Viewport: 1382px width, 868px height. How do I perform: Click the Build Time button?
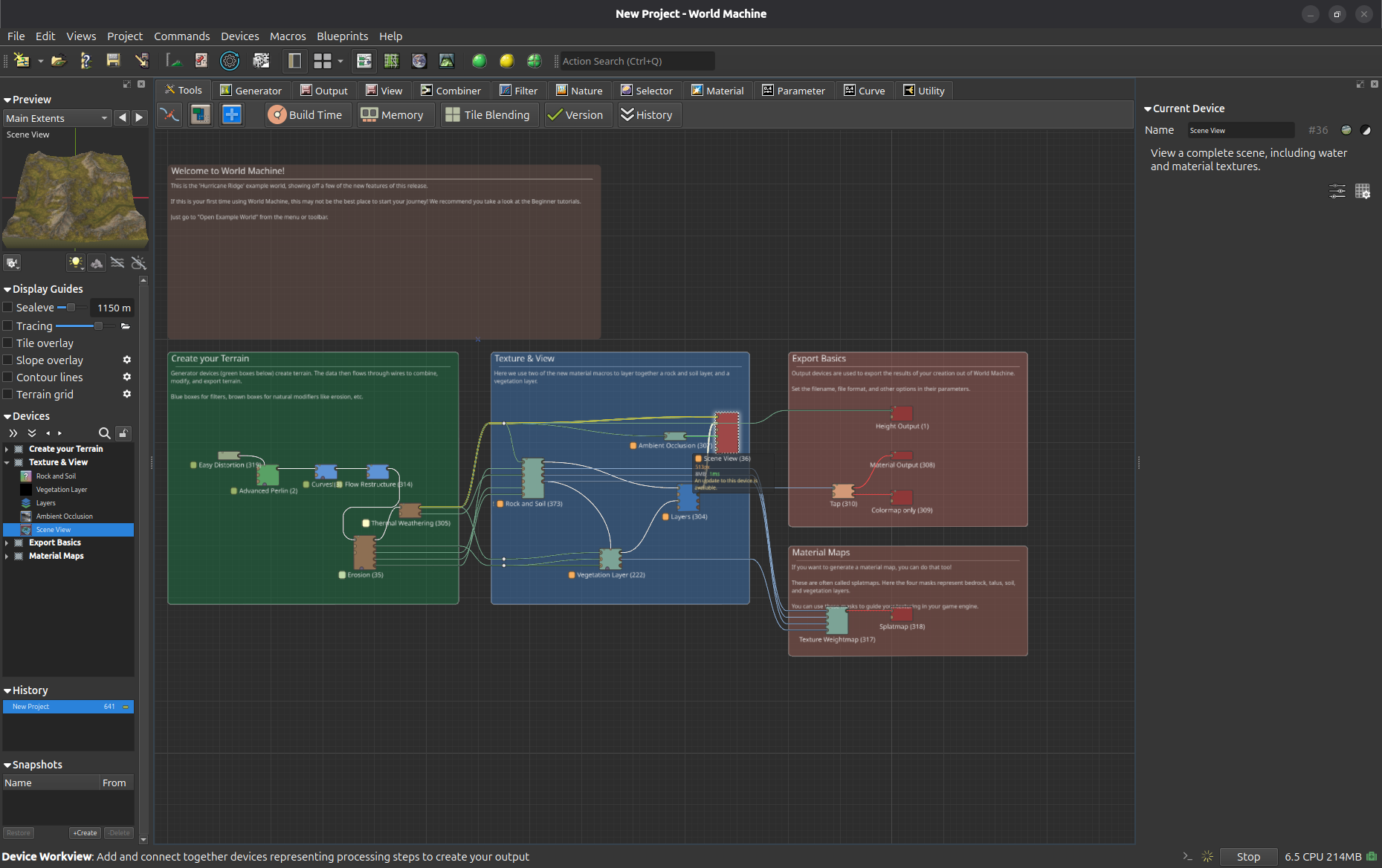309,115
